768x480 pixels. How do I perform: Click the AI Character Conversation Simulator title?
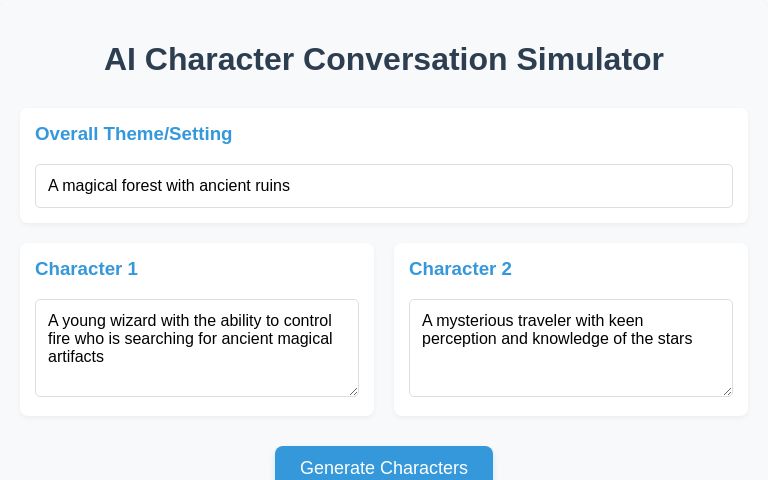383,59
